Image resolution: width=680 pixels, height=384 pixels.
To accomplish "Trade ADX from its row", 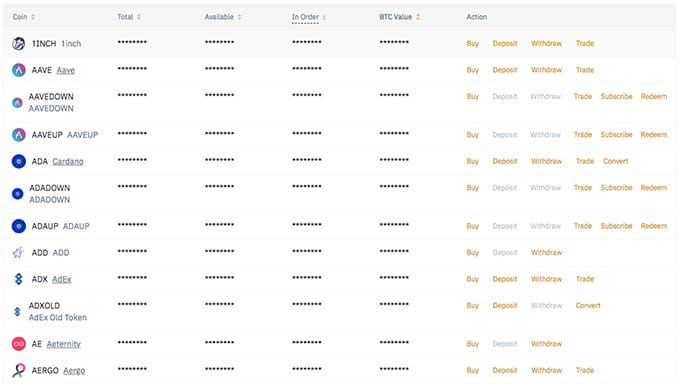I will coord(585,279).
